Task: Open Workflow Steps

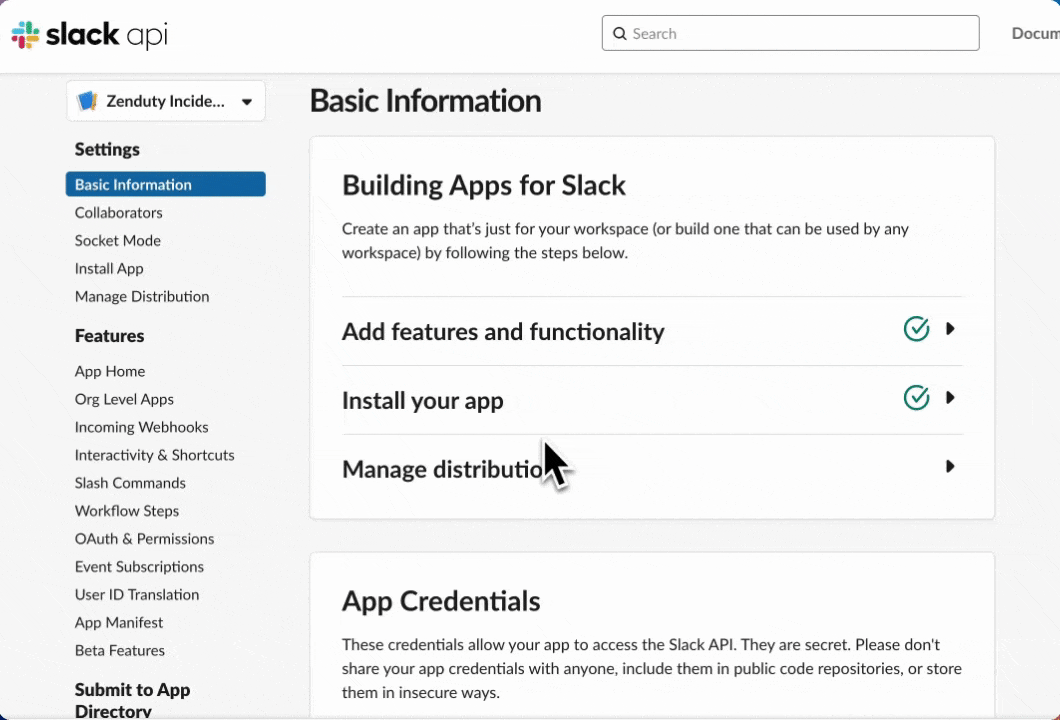Action: tap(126, 511)
